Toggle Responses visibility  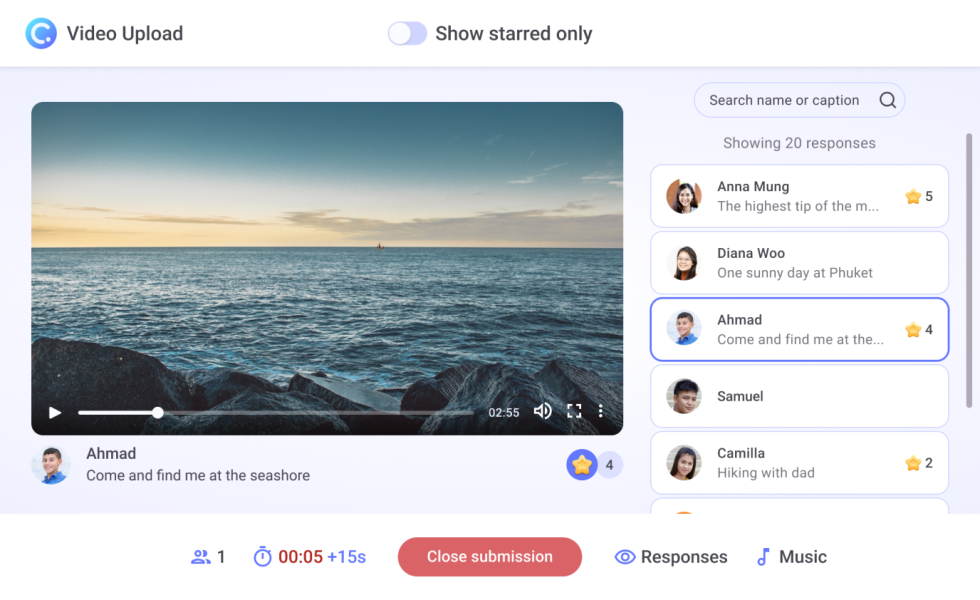671,557
